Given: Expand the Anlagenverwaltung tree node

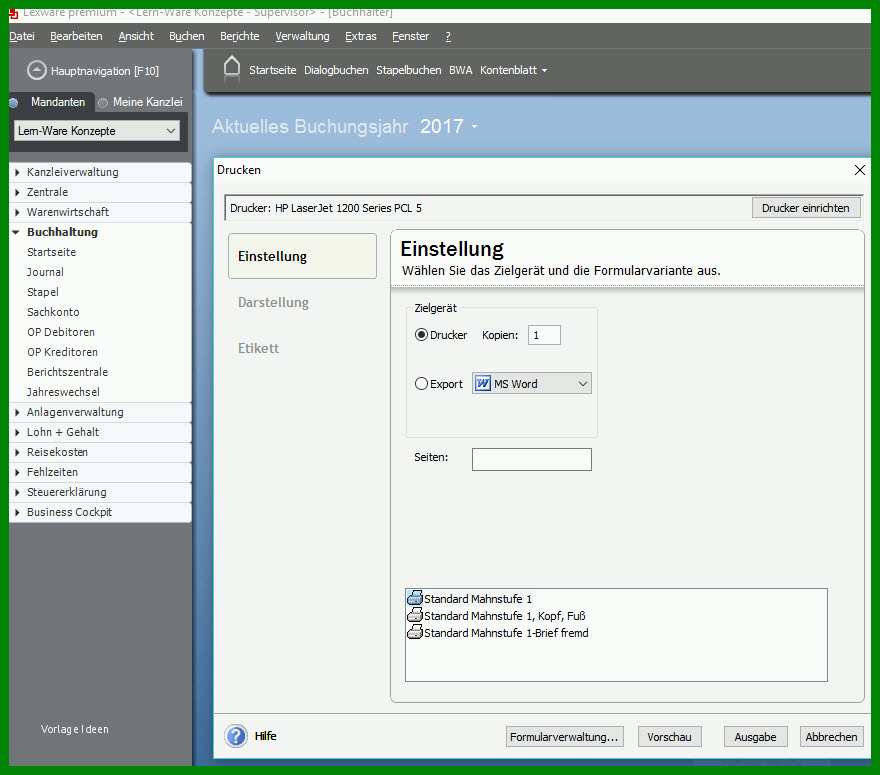Looking at the screenshot, I should (x=17, y=412).
